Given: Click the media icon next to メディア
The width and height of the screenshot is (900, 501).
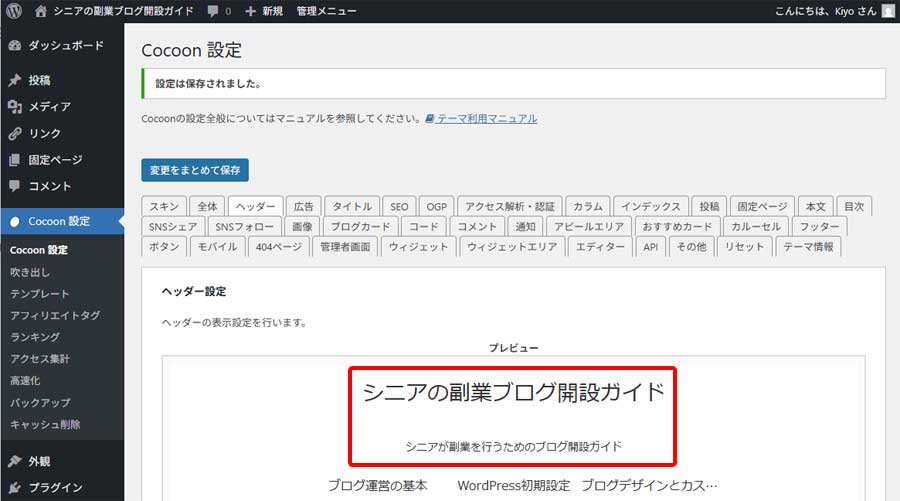Looking at the screenshot, I should pyautogui.click(x=15, y=107).
